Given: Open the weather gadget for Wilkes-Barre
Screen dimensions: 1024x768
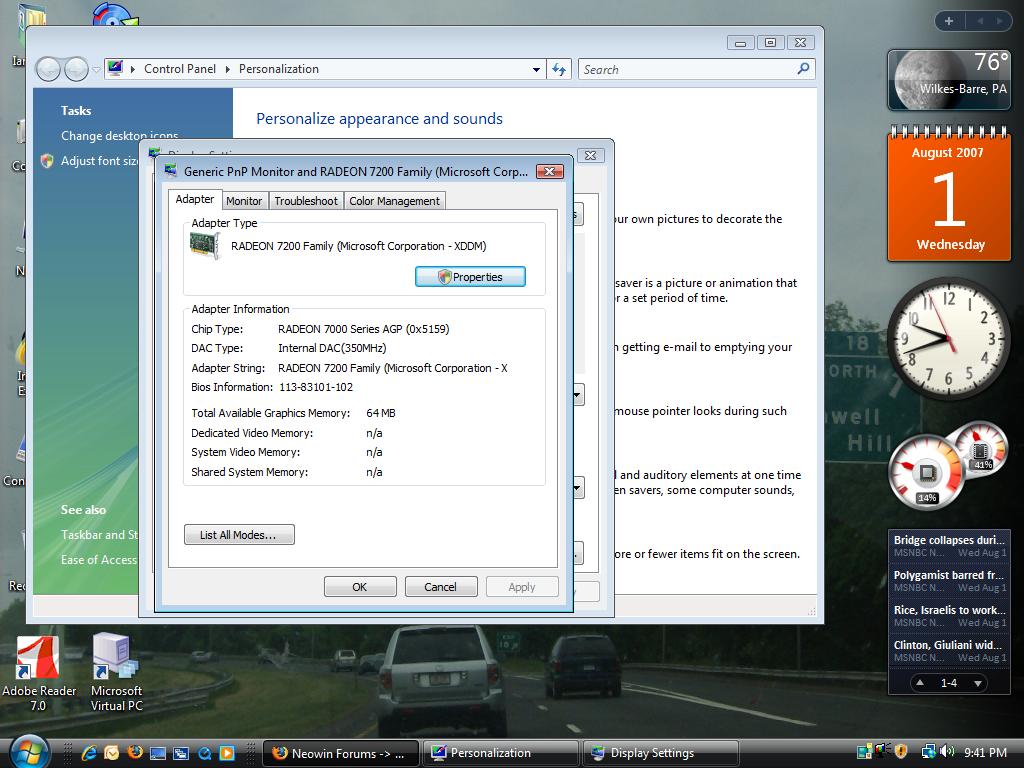Looking at the screenshot, I should click(x=948, y=80).
